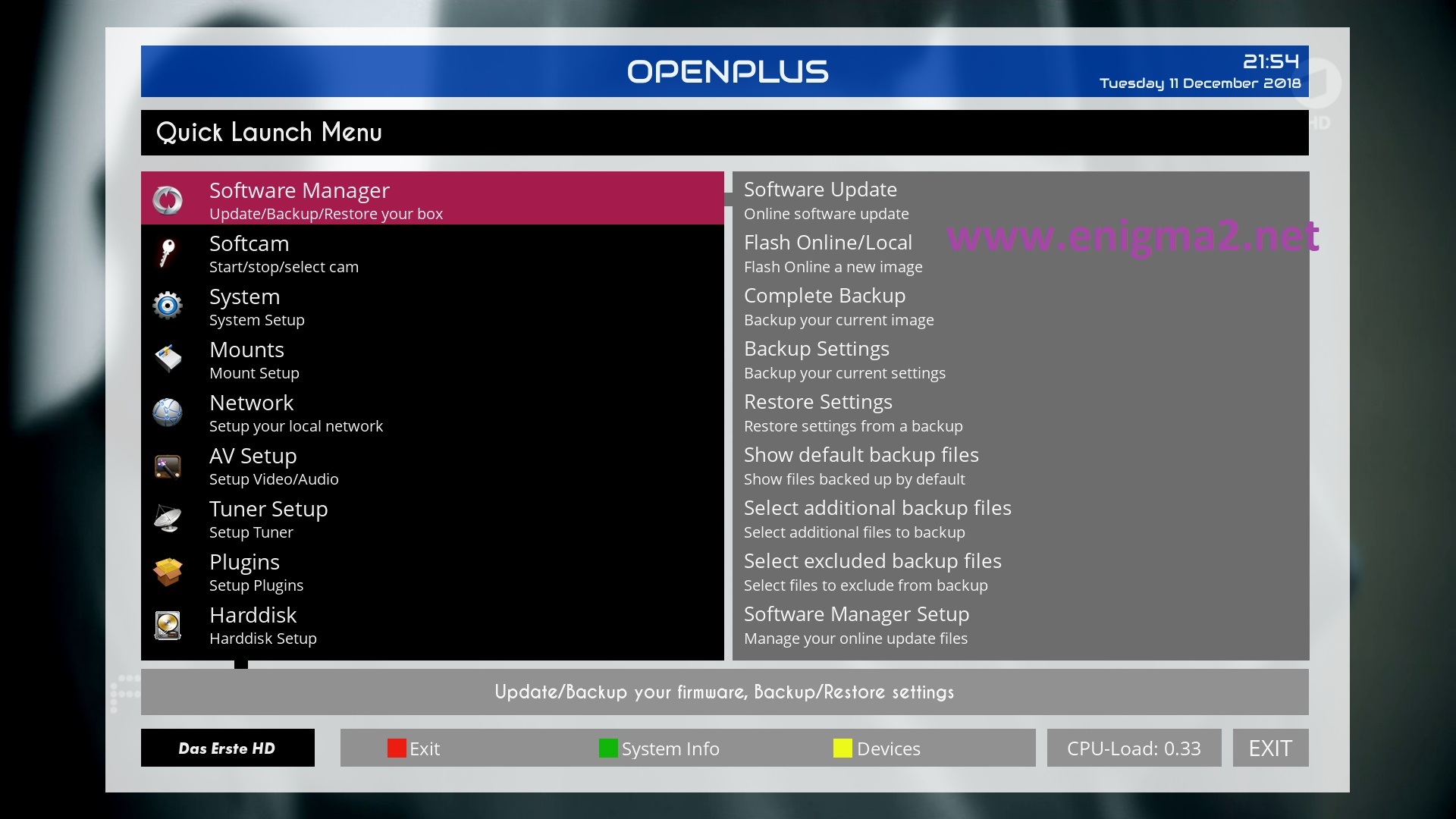Click the text 'Mount Setup'

(254, 373)
